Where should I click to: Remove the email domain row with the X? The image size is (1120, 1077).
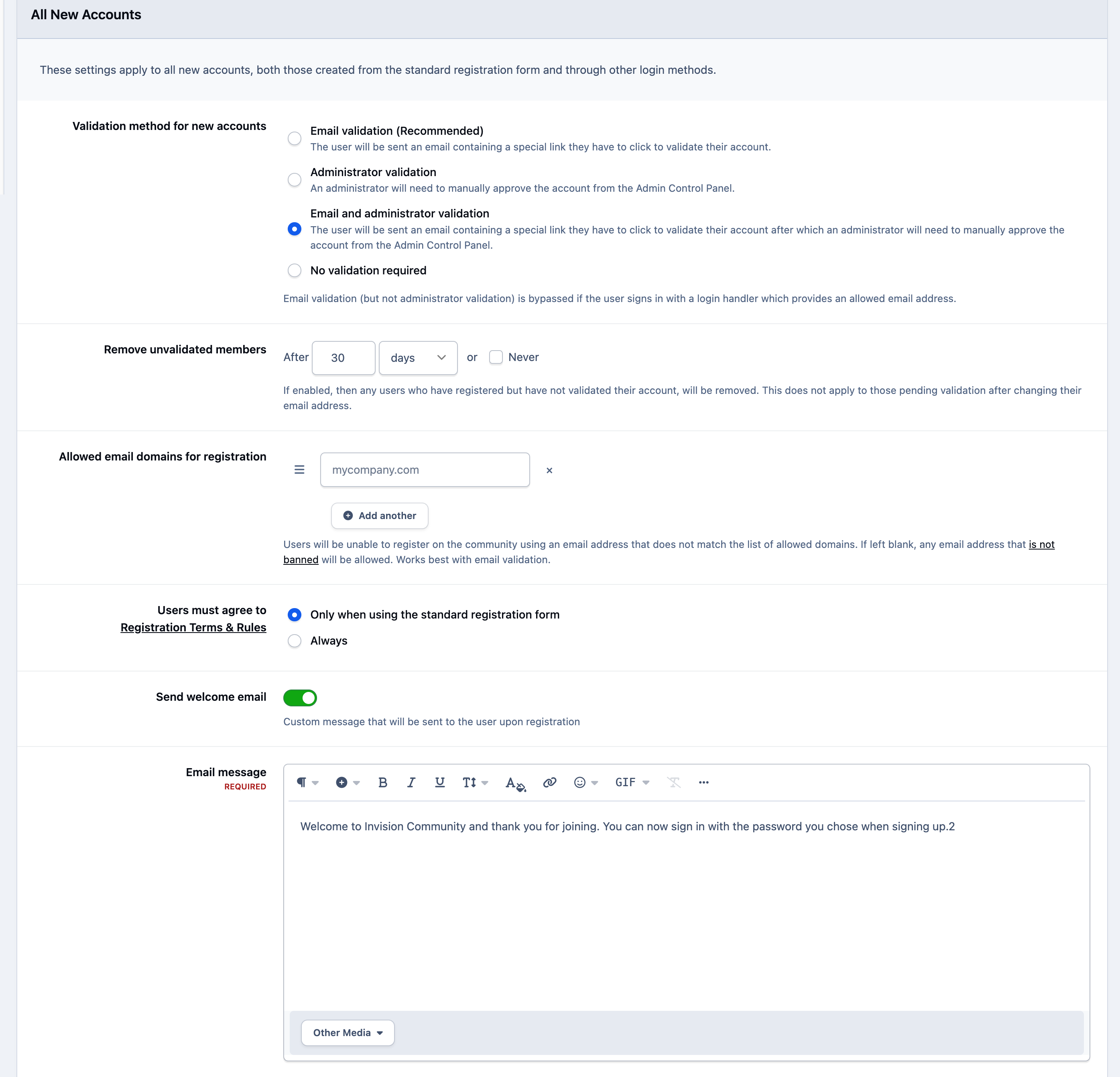549,471
